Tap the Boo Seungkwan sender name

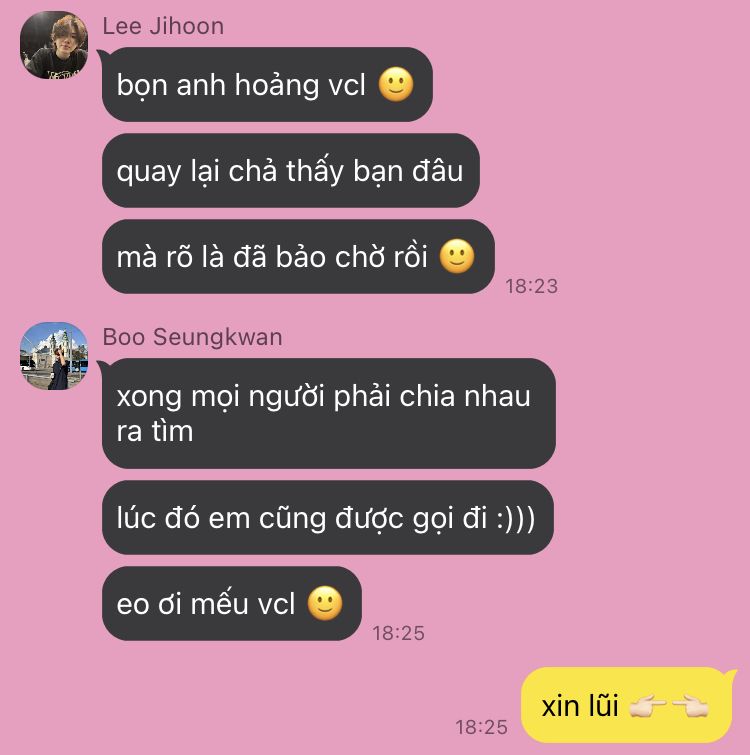(x=193, y=337)
